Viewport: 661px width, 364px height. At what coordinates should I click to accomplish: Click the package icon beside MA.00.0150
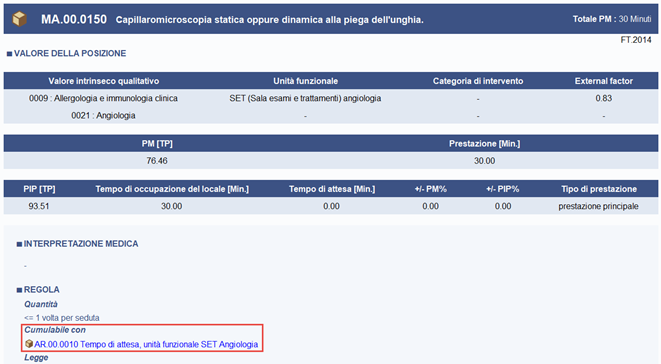[19, 19]
